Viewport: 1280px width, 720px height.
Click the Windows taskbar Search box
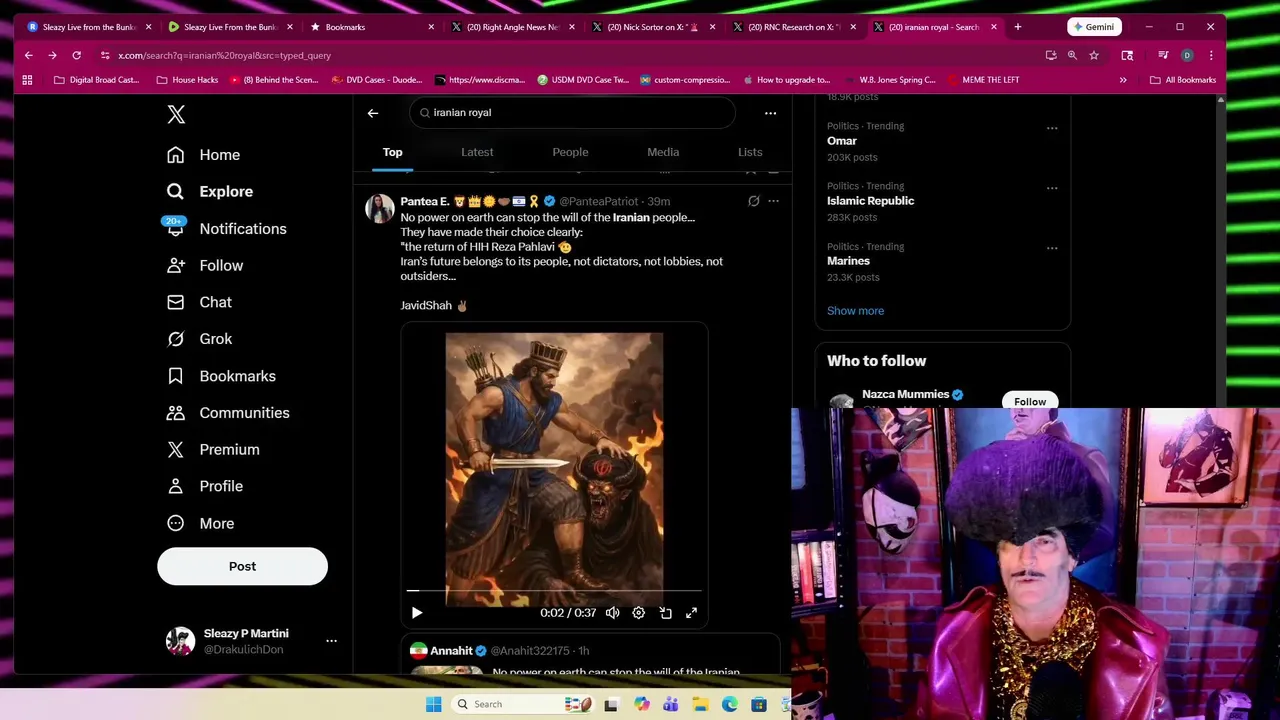click(x=520, y=704)
